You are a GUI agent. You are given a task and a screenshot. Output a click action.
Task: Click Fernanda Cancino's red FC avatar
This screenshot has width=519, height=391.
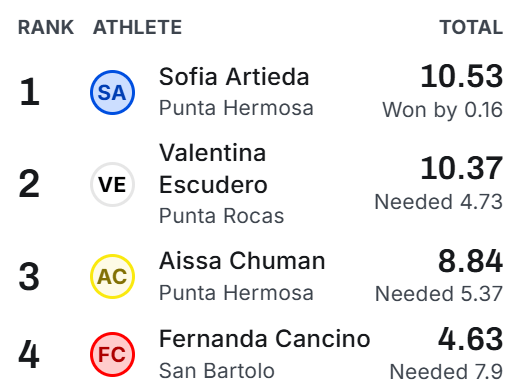pos(112,354)
